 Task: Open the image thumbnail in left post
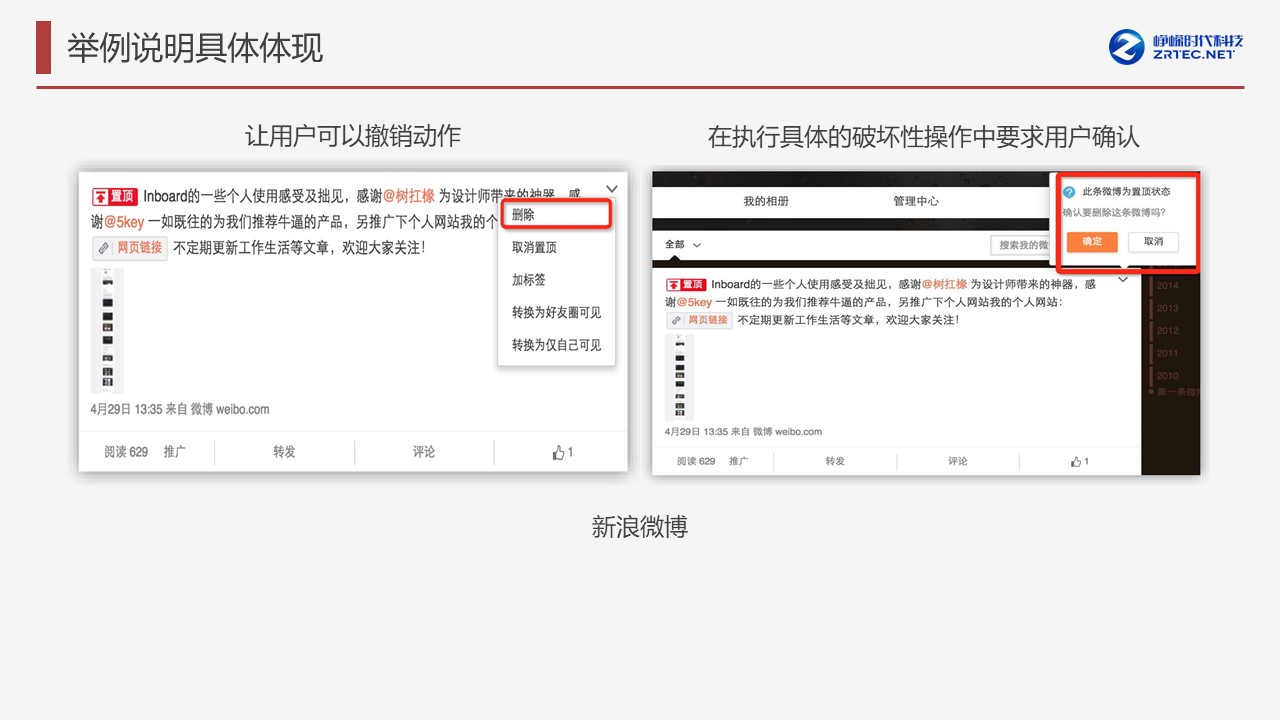[x=107, y=330]
